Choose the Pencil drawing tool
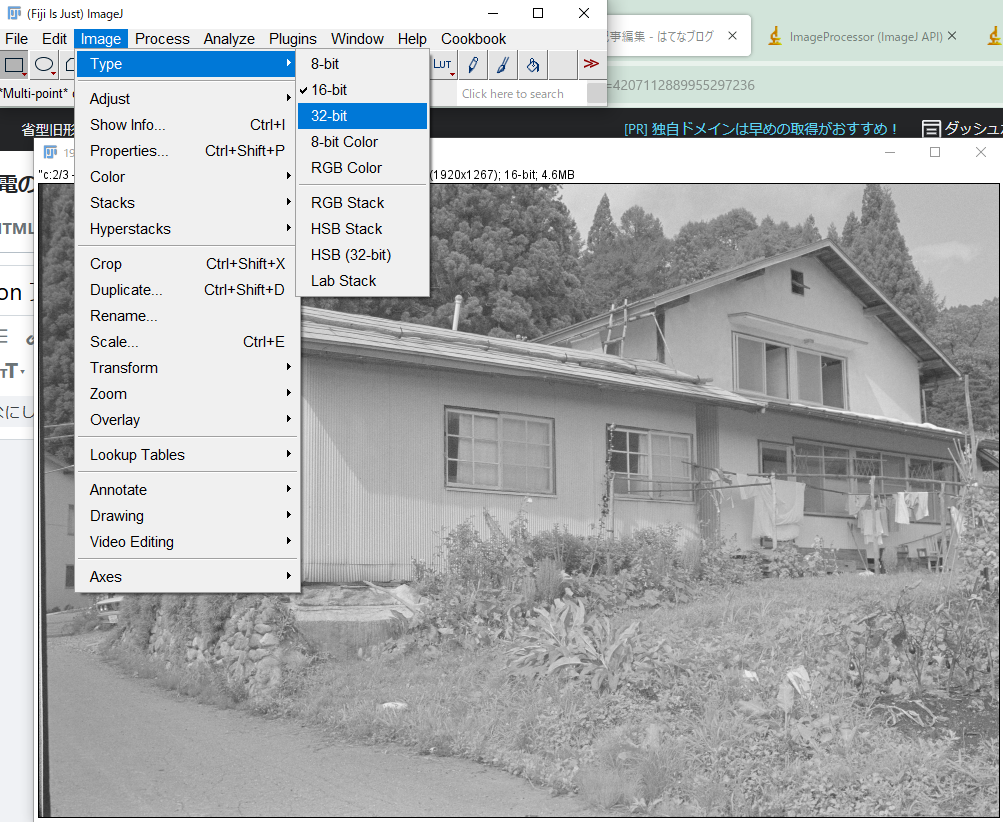Image resolution: width=1003 pixels, height=822 pixels. 471,64
